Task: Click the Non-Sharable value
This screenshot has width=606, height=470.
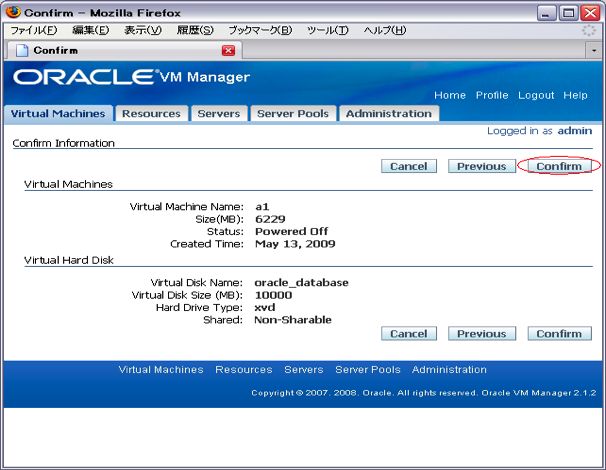Action: pyautogui.click(x=293, y=320)
